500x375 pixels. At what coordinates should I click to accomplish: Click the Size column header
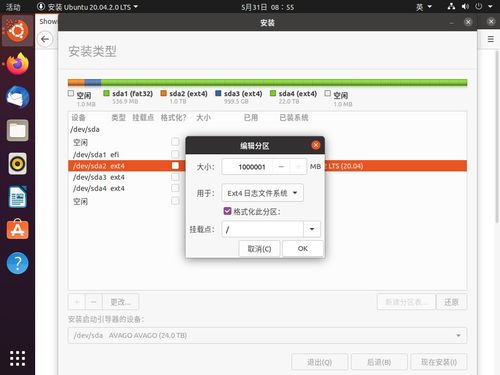203,117
